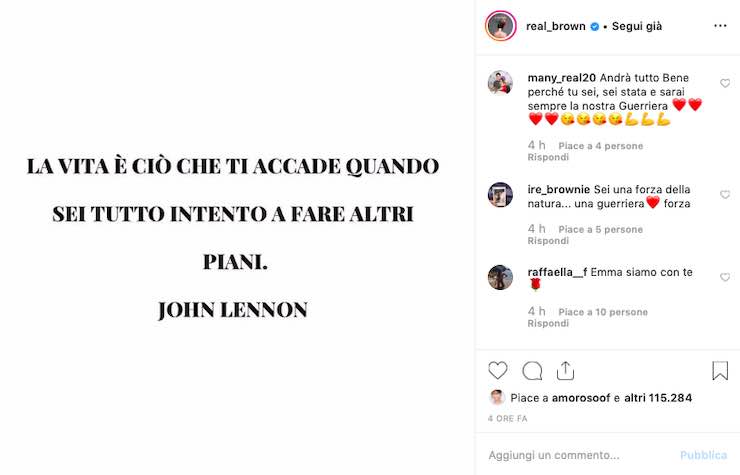Like ire_brownie's comment
This screenshot has width=740, height=475.
725,195
